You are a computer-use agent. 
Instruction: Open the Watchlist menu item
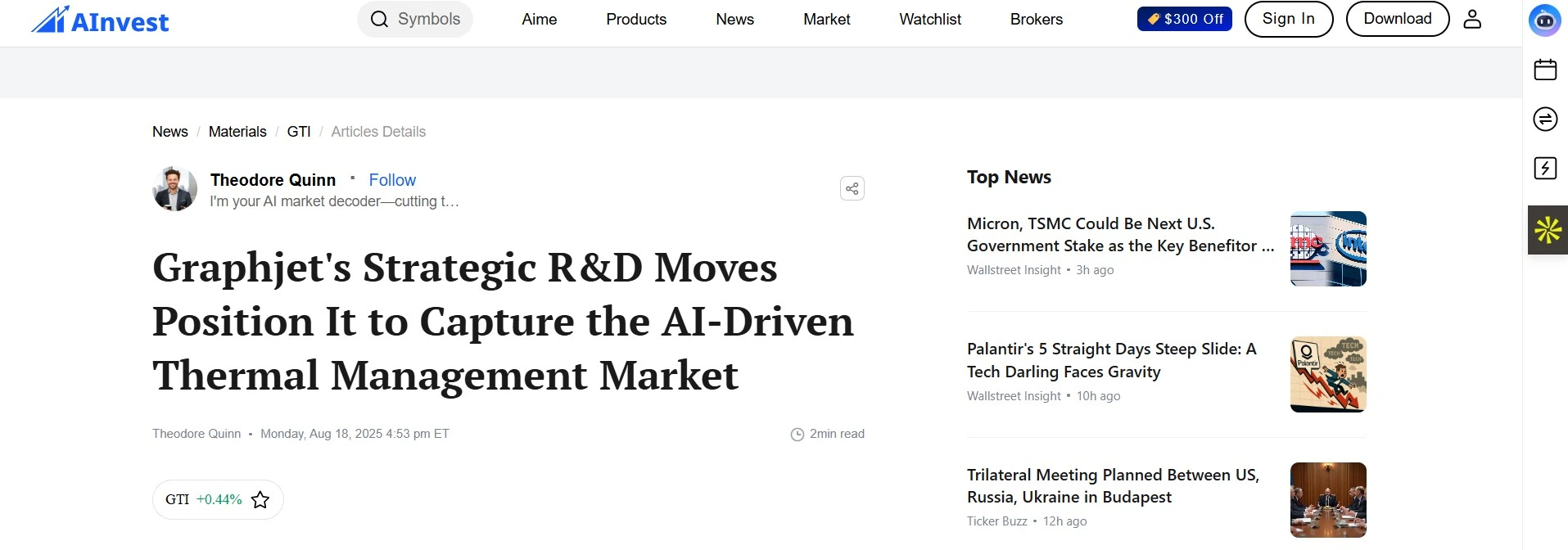coord(930,19)
